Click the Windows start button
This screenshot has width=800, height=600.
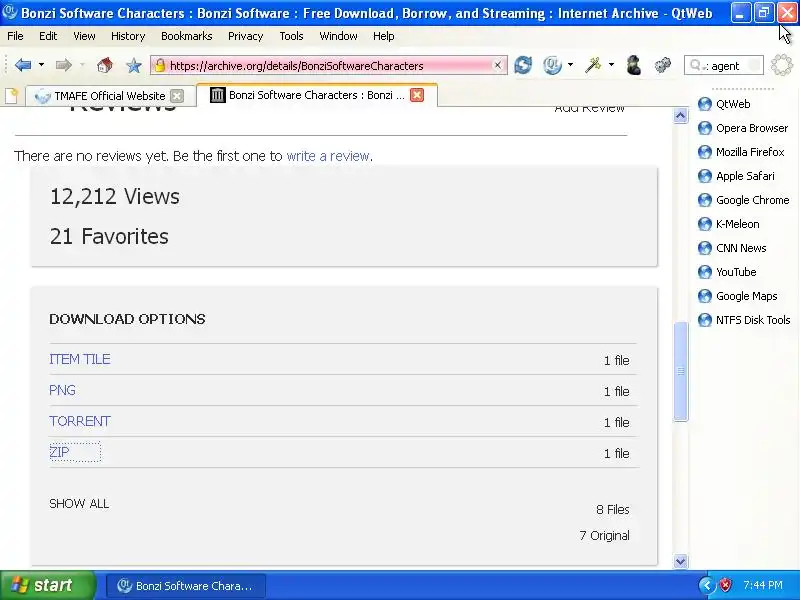tap(47, 585)
